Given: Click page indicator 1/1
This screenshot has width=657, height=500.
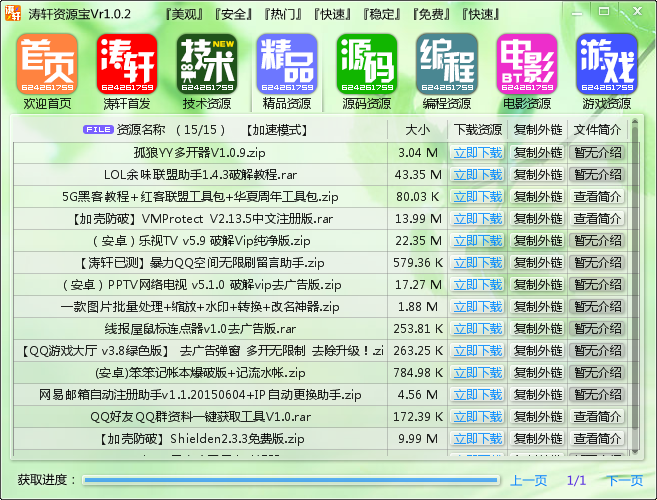Looking at the screenshot, I should 576,480.
